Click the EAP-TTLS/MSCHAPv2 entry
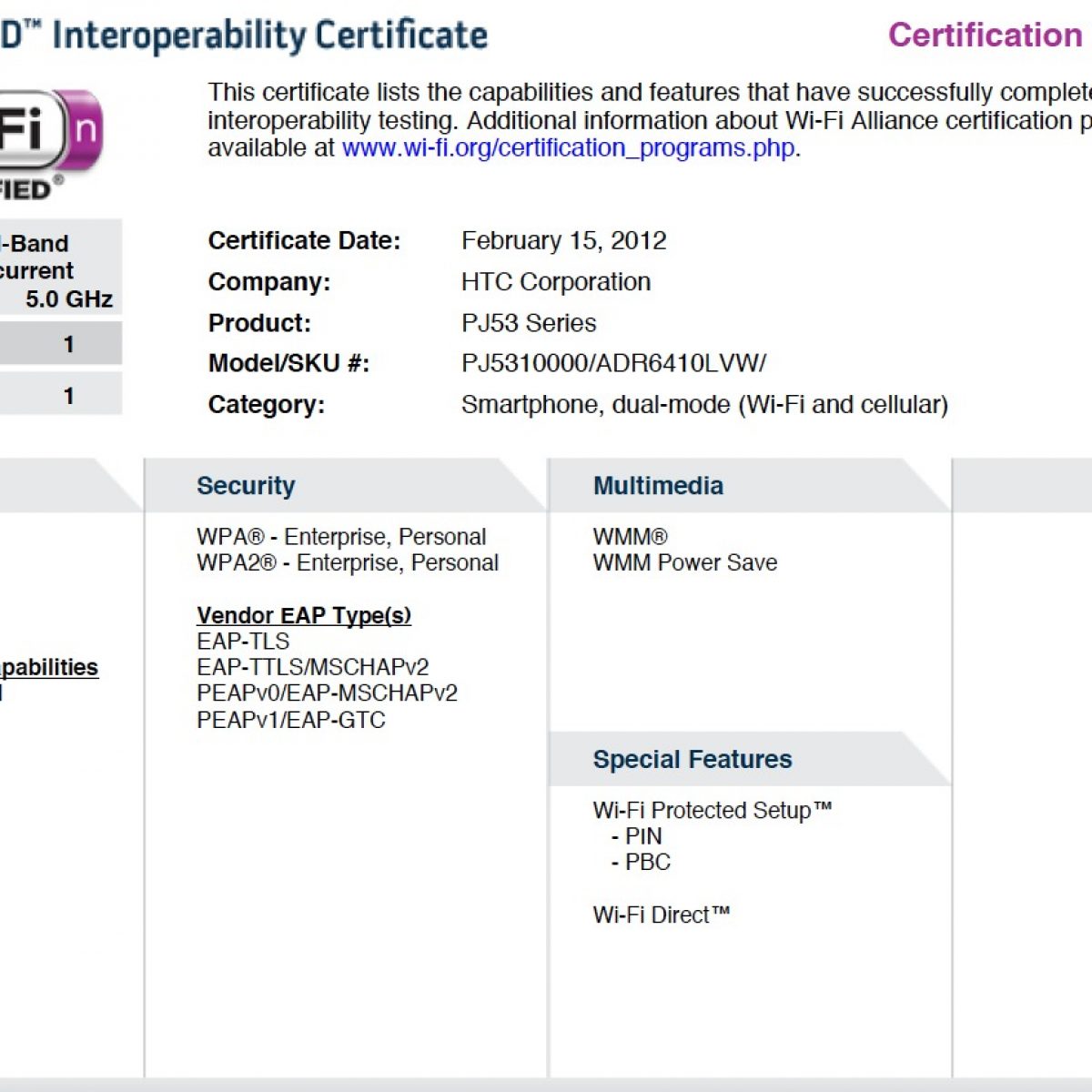 tap(312, 668)
